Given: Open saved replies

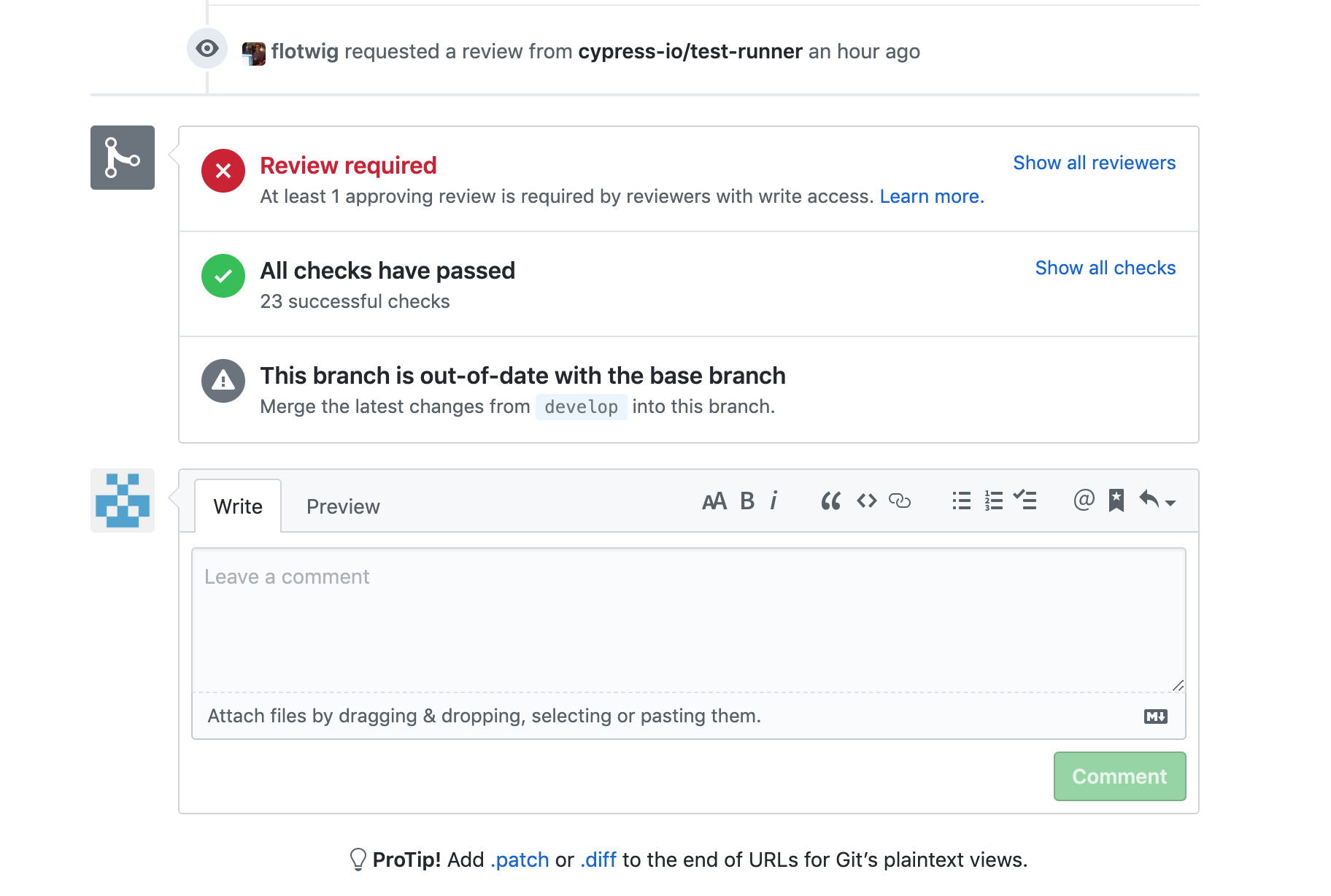Looking at the screenshot, I should point(1116,501).
